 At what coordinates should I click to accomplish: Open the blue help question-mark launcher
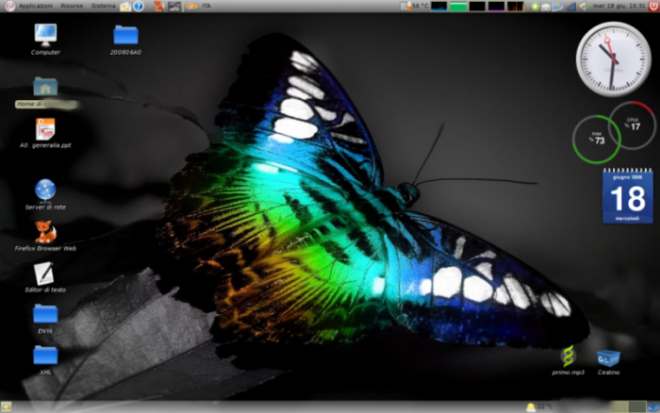pos(138,6)
